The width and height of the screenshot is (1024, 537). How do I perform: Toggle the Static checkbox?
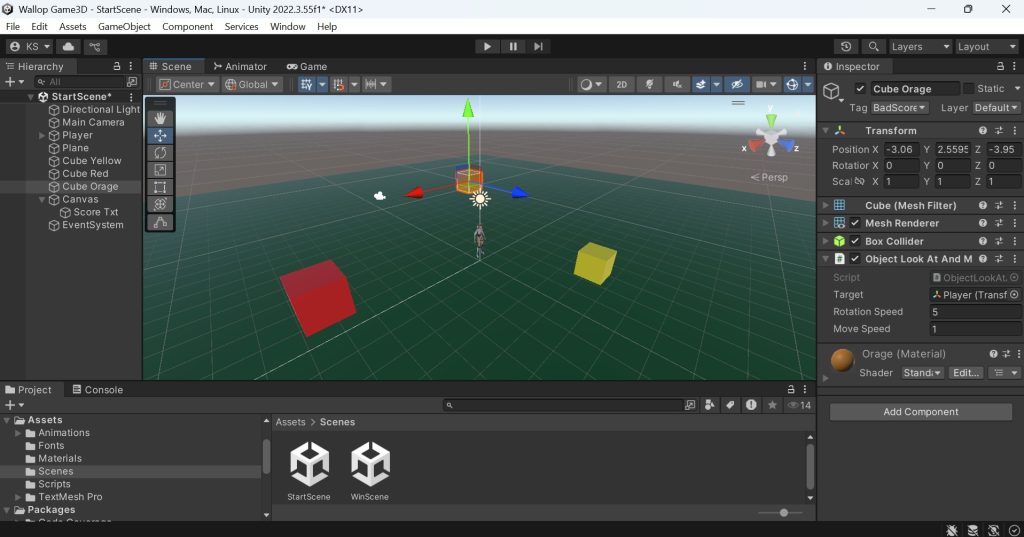(x=968, y=89)
